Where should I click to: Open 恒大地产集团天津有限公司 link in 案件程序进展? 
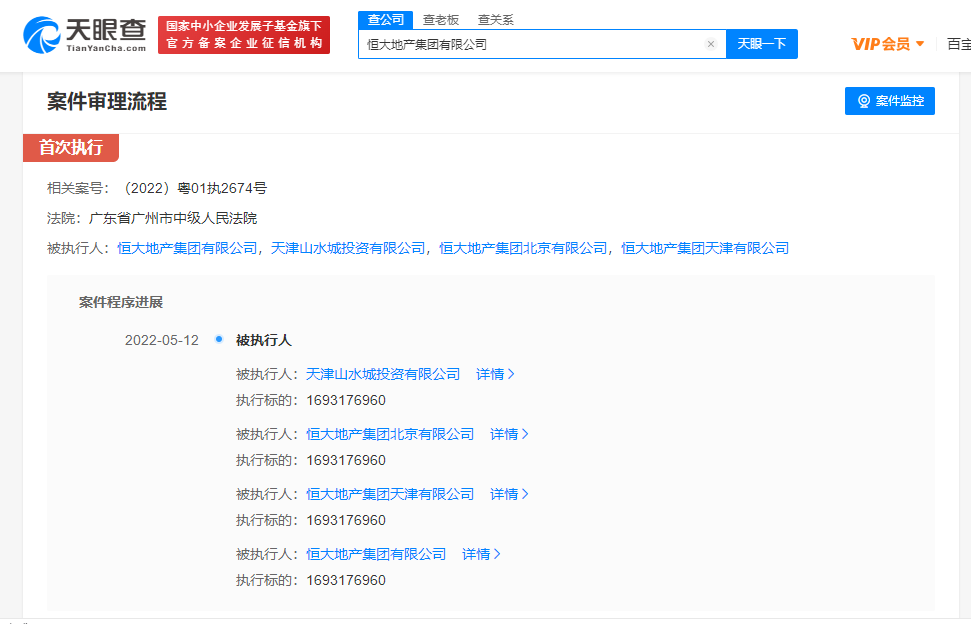point(390,495)
